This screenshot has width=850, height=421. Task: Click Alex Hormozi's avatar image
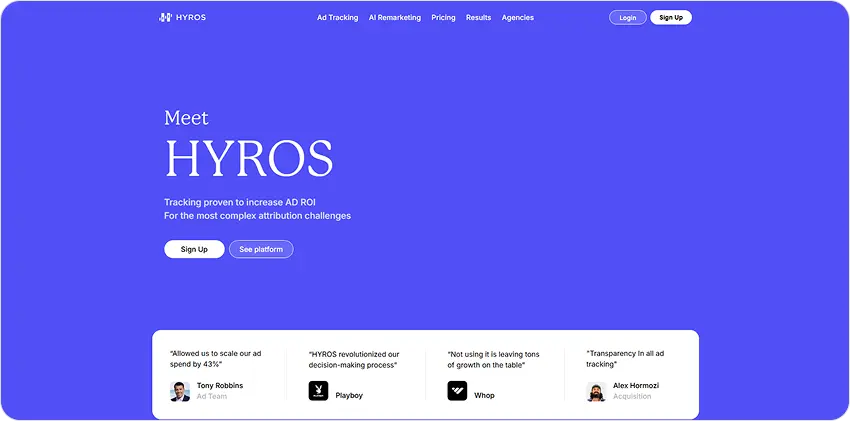596,391
